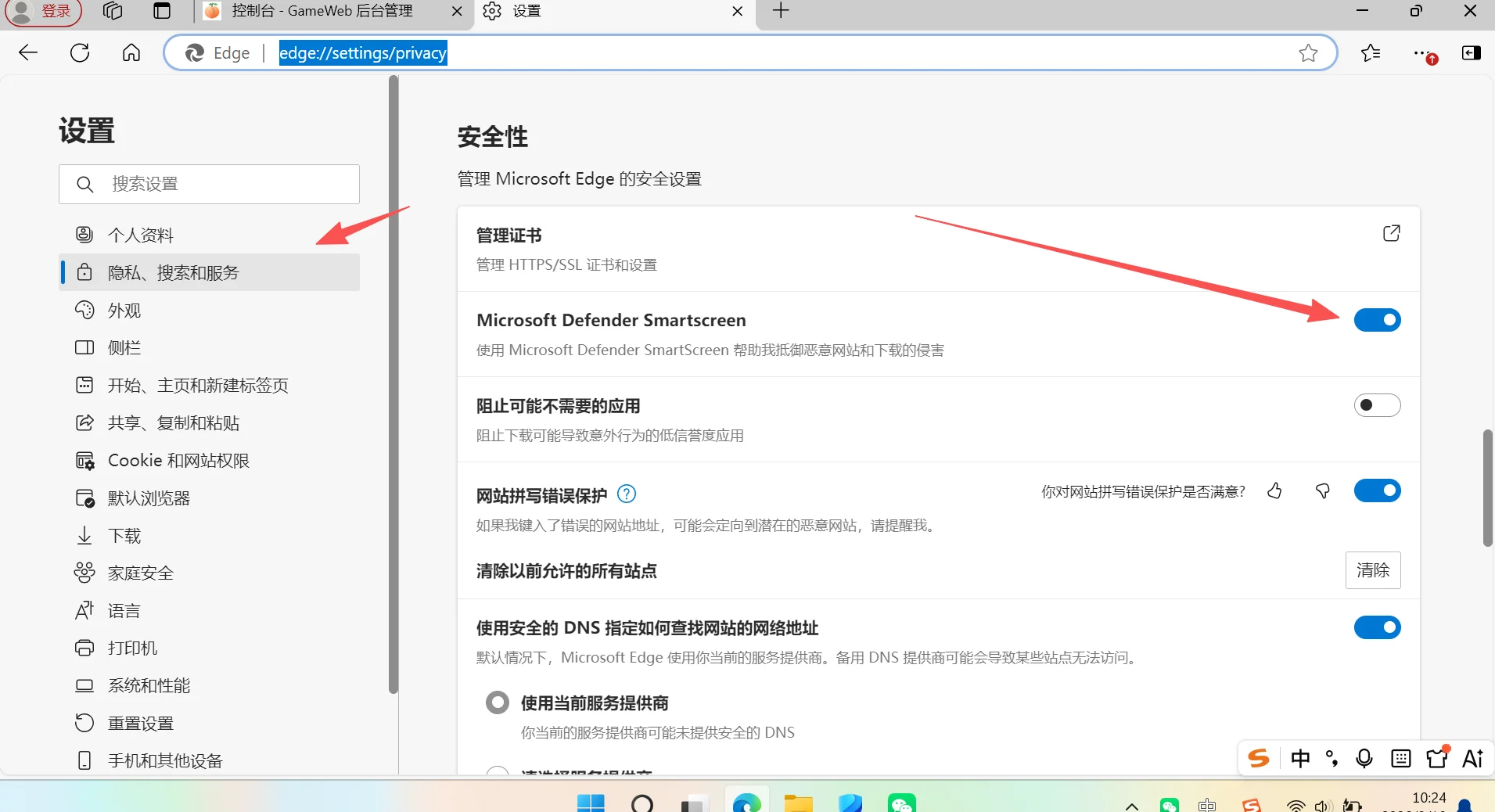Image resolution: width=1495 pixels, height=812 pixels.
Task: Open 语言 settings section
Action: (209, 610)
